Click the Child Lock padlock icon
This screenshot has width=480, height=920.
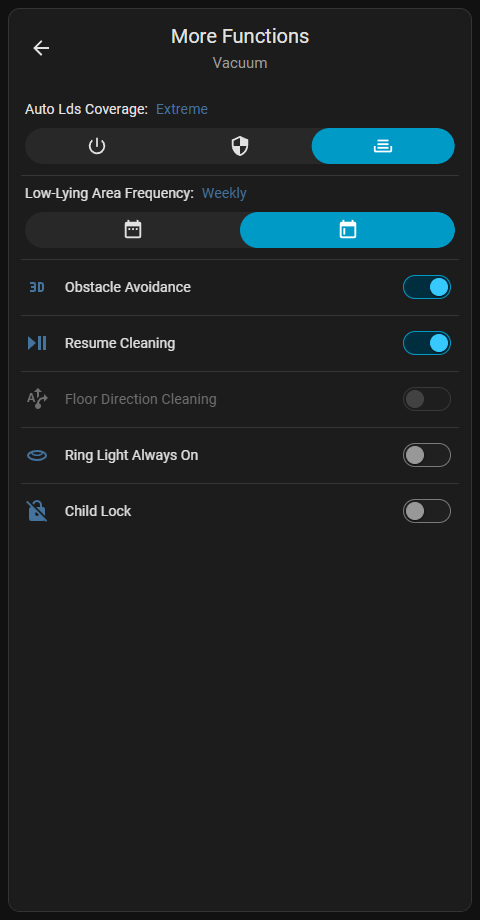[37, 511]
